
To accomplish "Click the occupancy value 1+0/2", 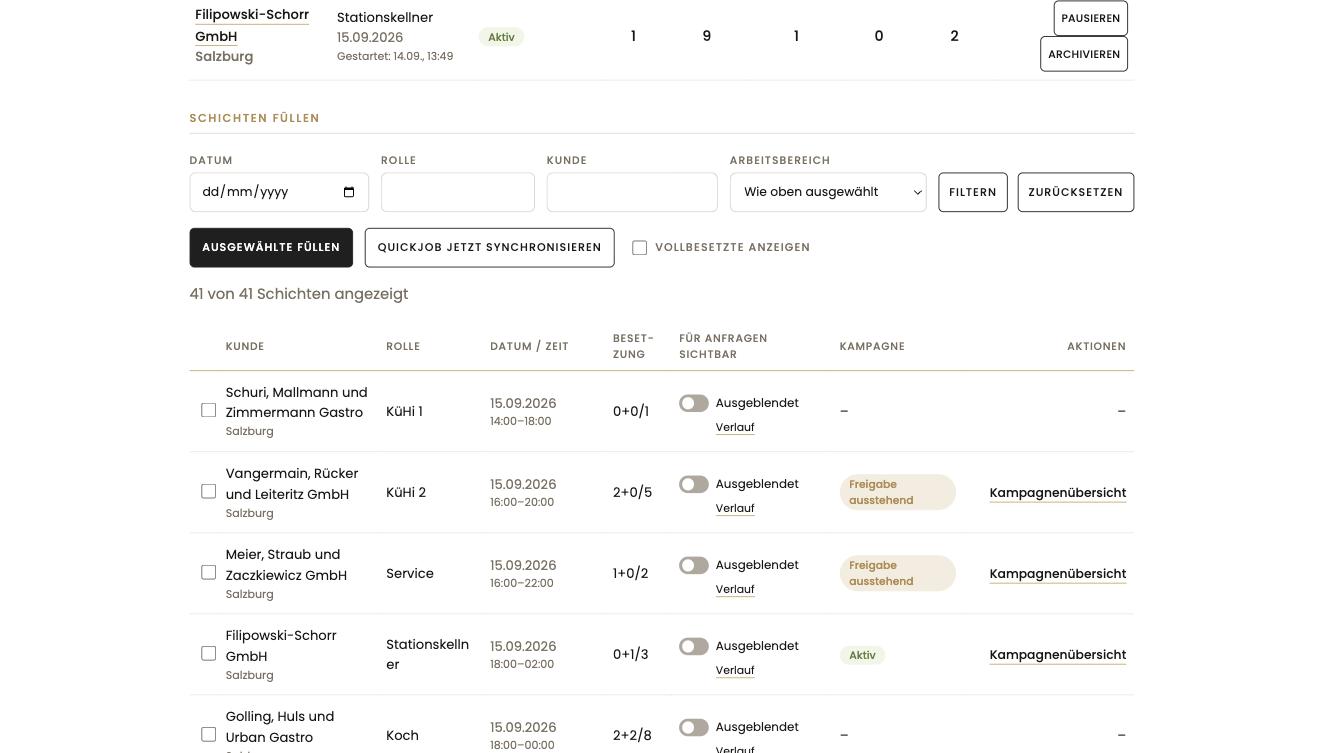I will [x=630, y=573].
